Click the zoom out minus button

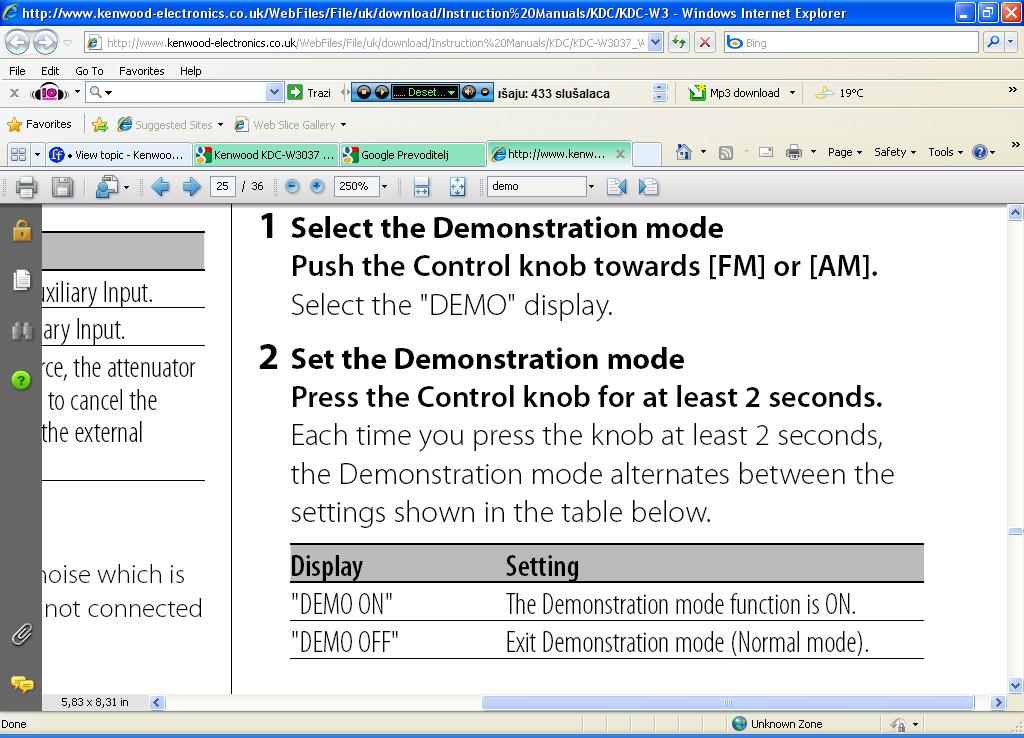(292, 186)
